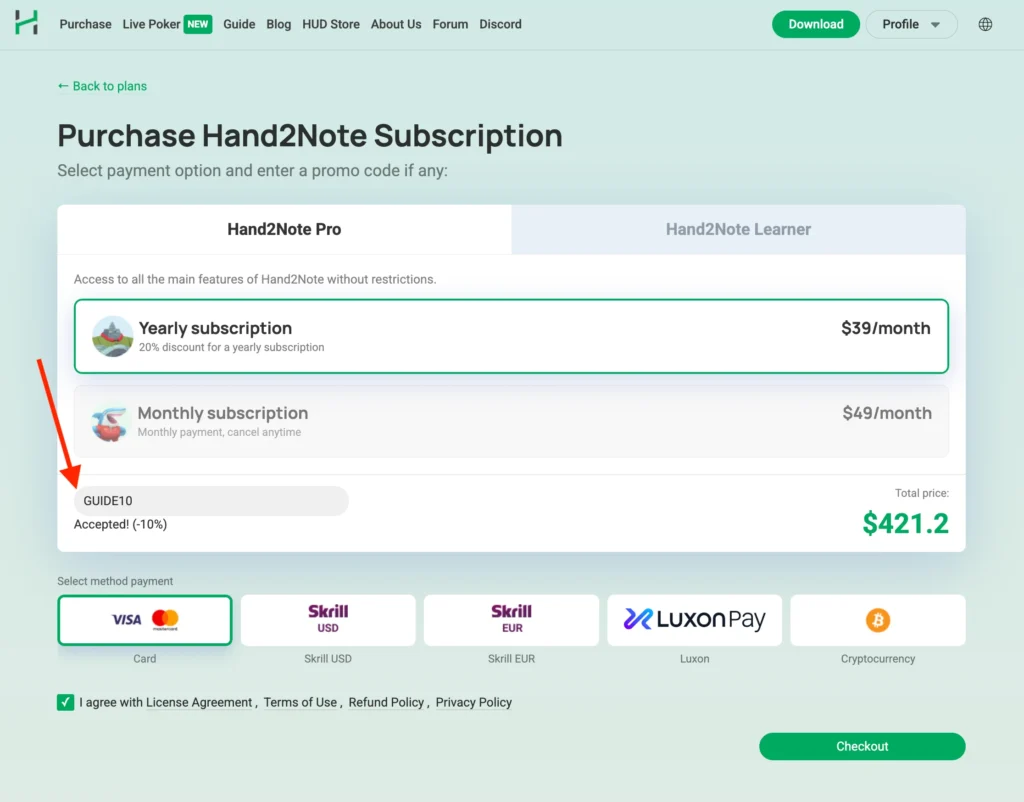Open the language selector globe icon
Image resolution: width=1024 pixels, height=802 pixels.
[985, 23]
